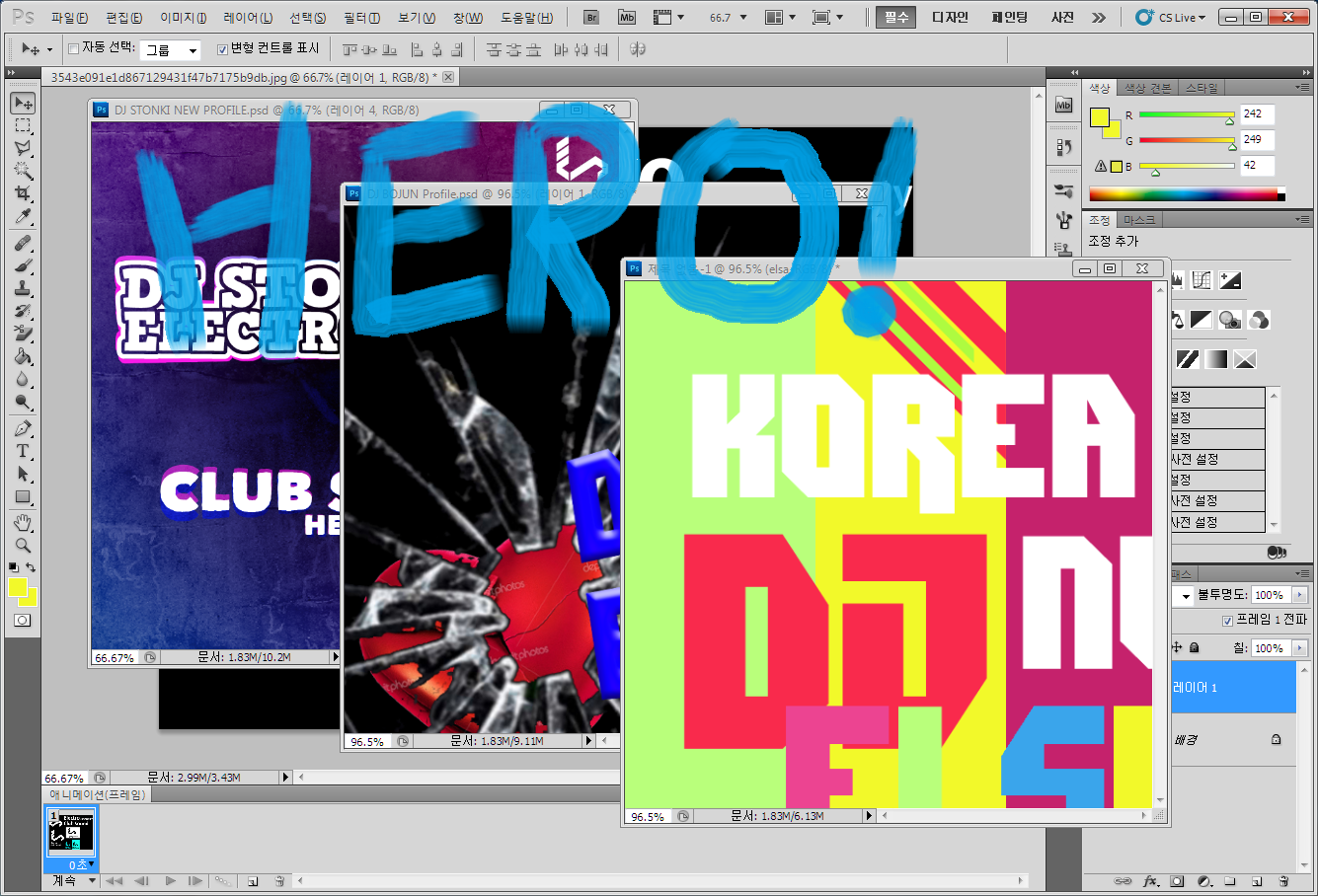Switch to the 마스크 tab
Viewport: 1318px width, 896px height.
pos(1139,220)
